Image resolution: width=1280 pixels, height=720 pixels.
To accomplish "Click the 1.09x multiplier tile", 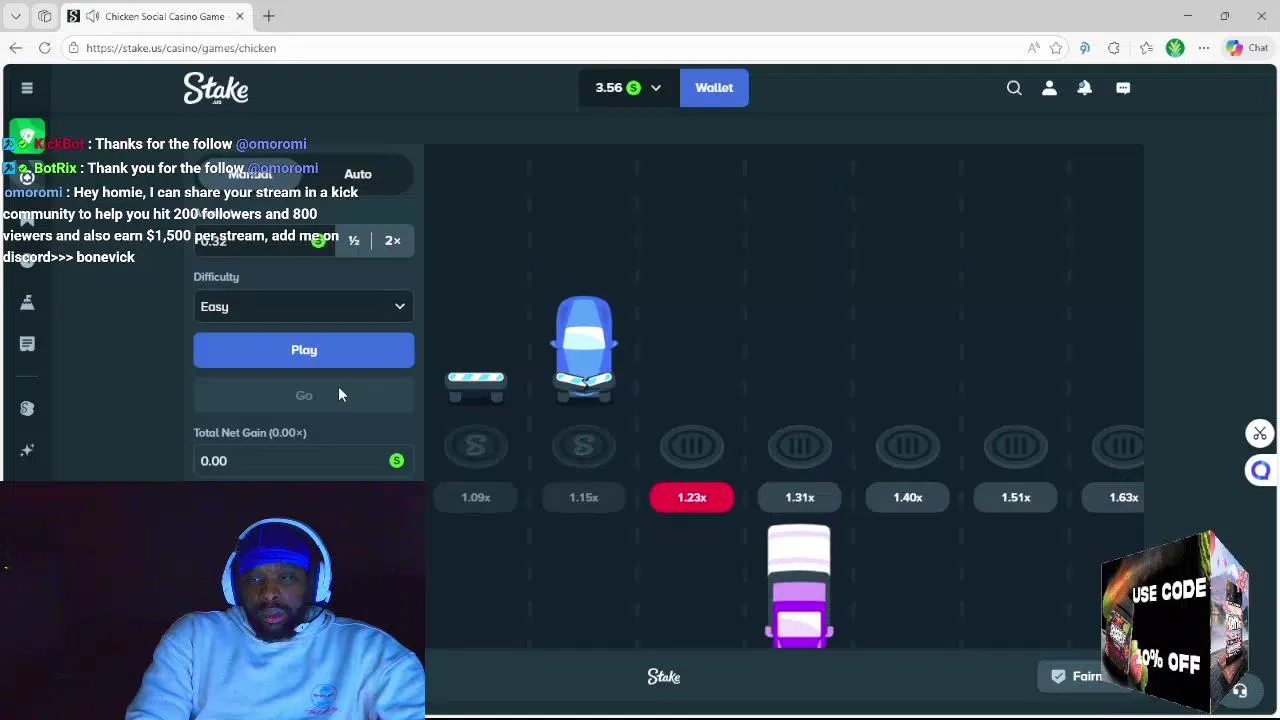I will coord(476,497).
